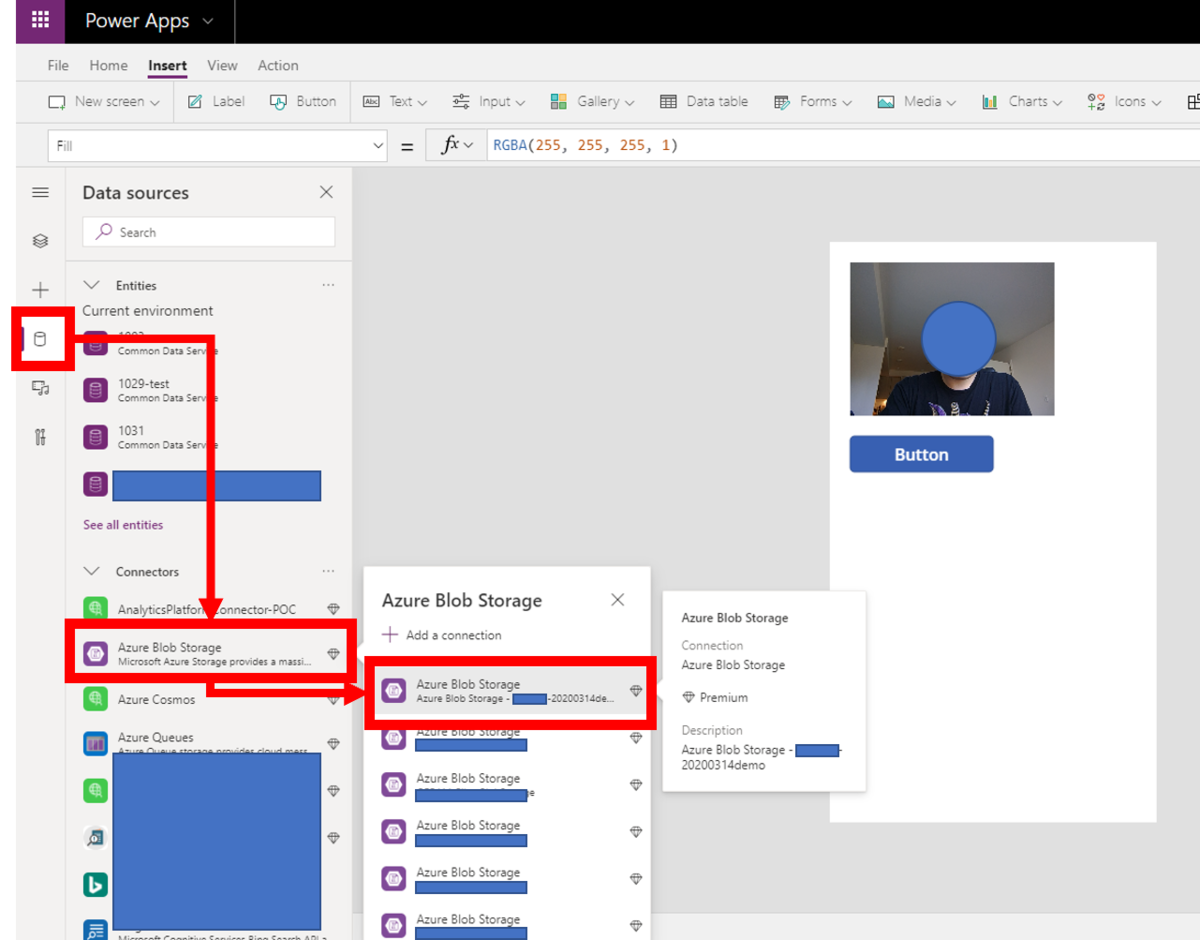Viewport: 1200px width, 940px height.
Task: Collapse the Connectors section
Action: click(x=91, y=571)
